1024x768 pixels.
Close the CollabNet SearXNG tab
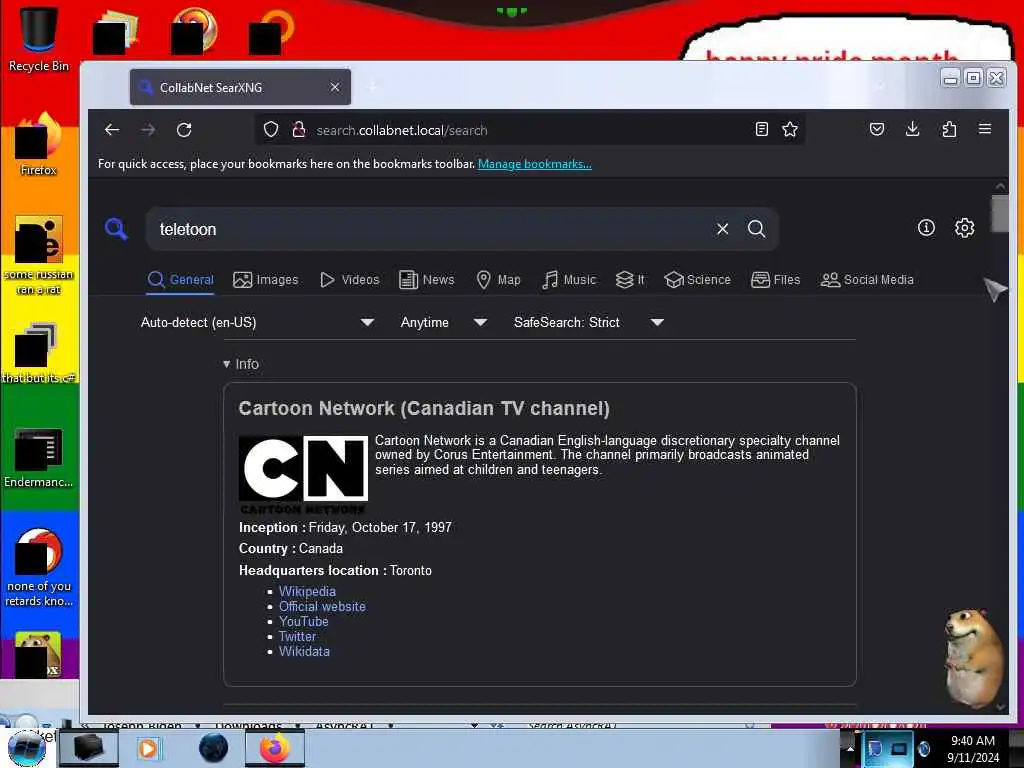click(x=334, y=87)
